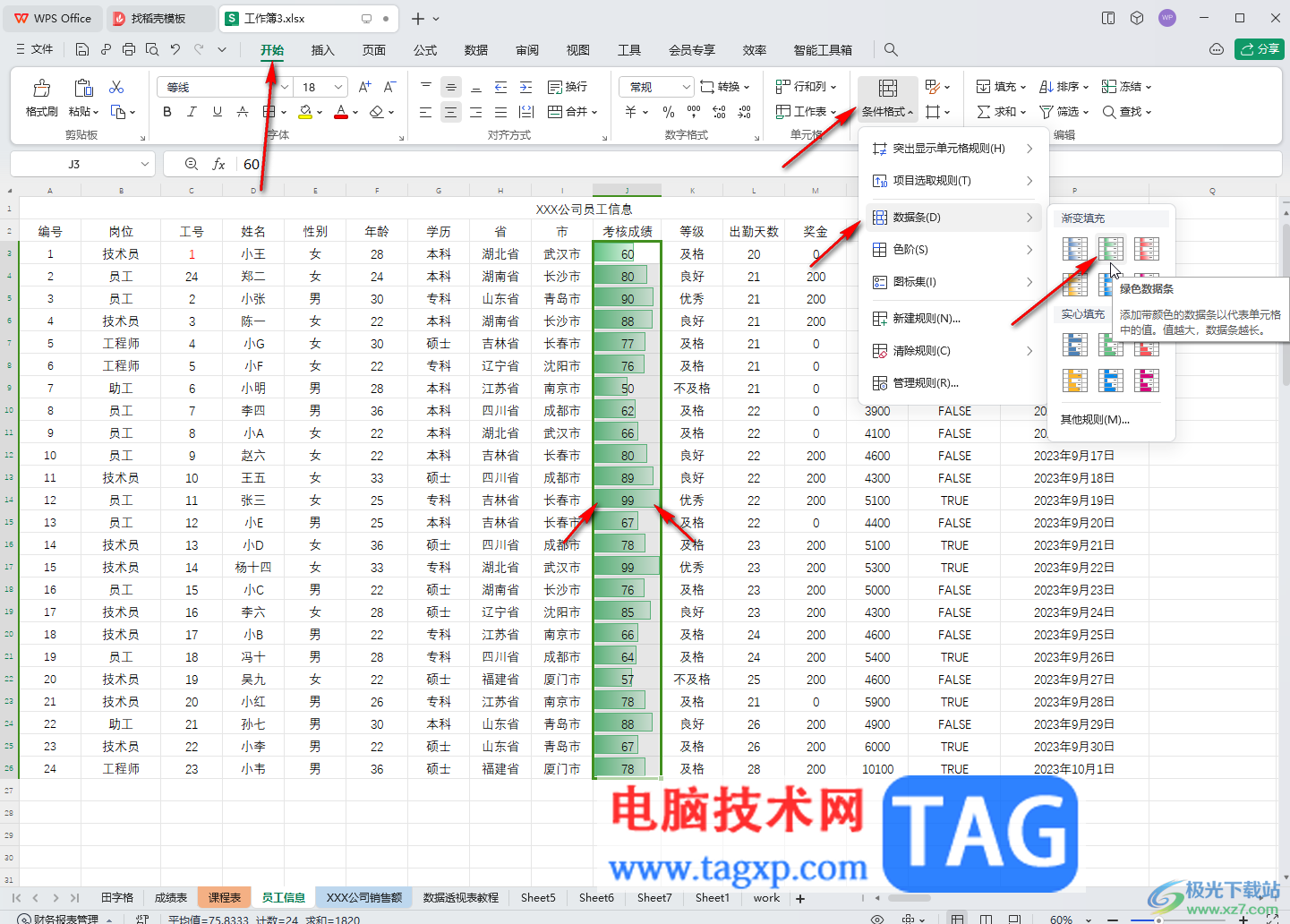Select the red gradient data bar
The height and width of the screenshot is (924, 1290).
click(x=1147, y=248)
